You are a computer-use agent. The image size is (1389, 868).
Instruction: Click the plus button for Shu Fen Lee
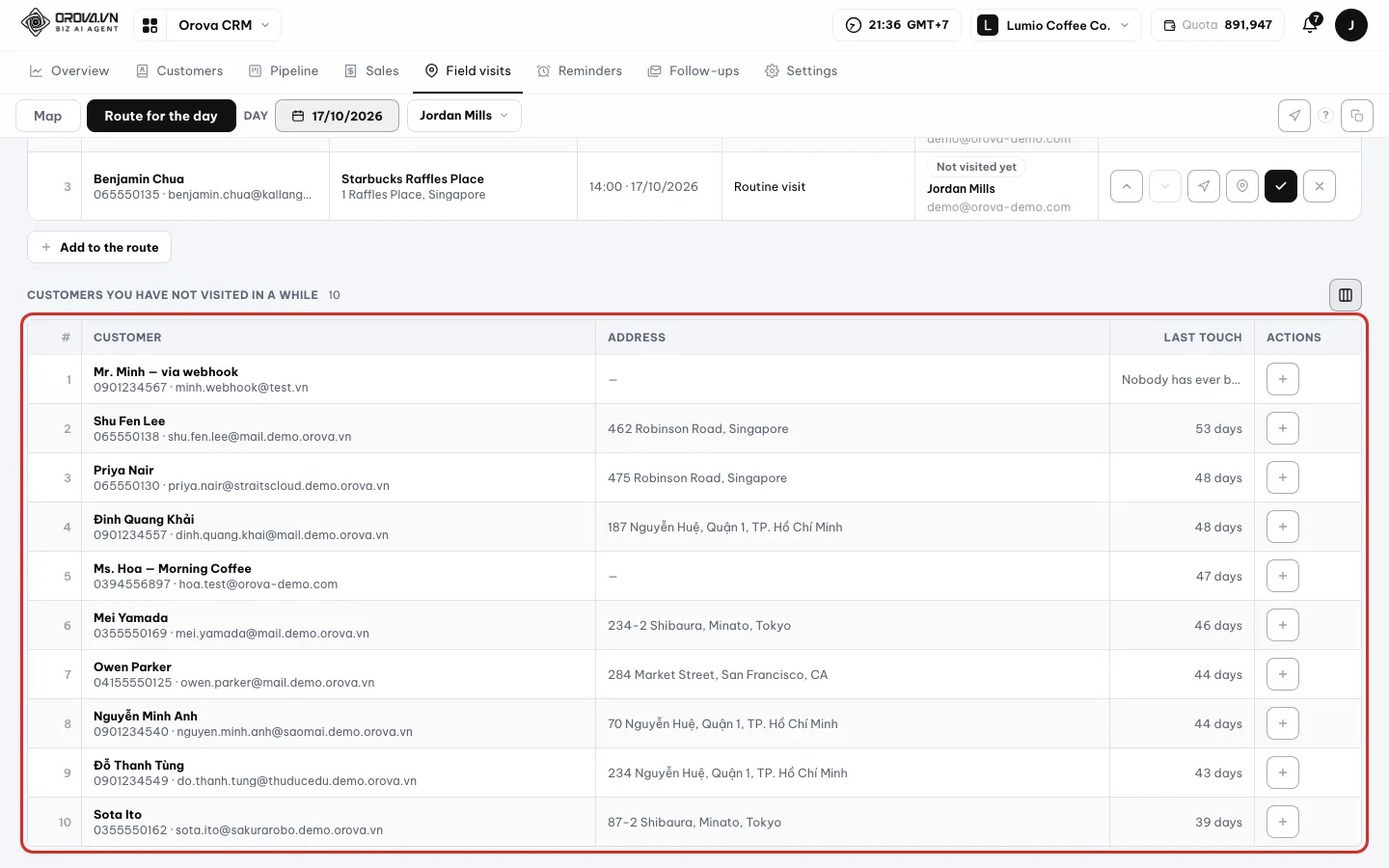(1283, 428)
